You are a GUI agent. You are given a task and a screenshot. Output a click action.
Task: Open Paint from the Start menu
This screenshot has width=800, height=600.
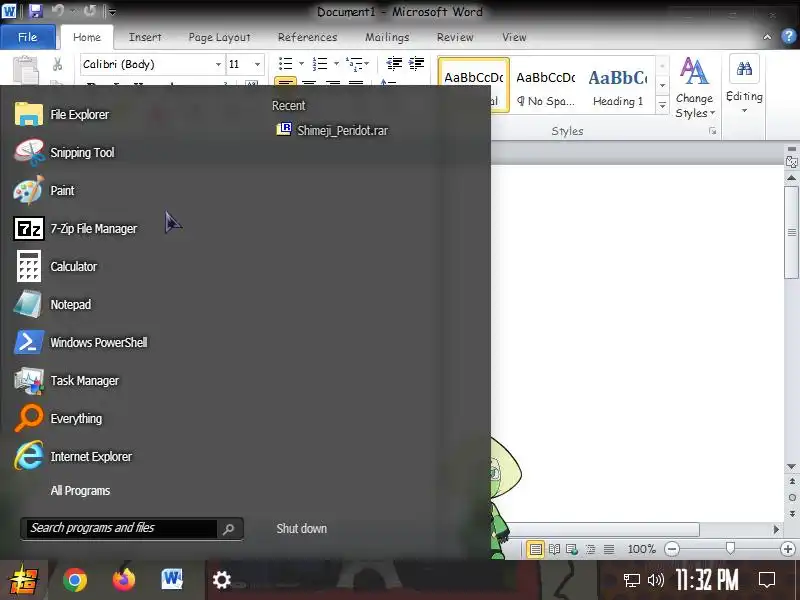point(44,190)
